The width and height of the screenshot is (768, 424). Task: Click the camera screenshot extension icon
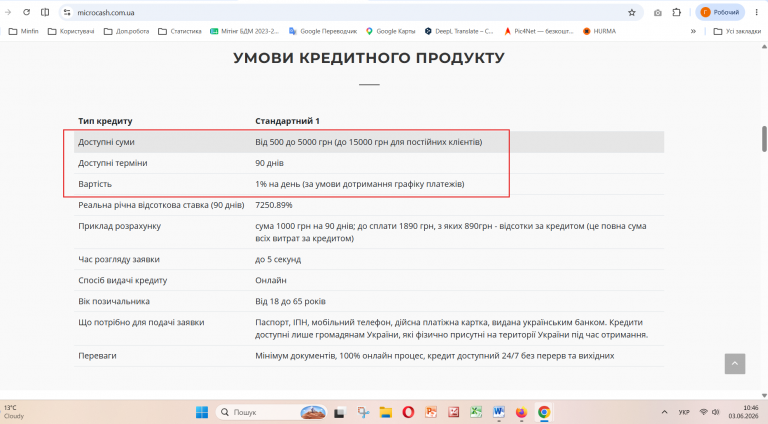(x=658, y=13)
